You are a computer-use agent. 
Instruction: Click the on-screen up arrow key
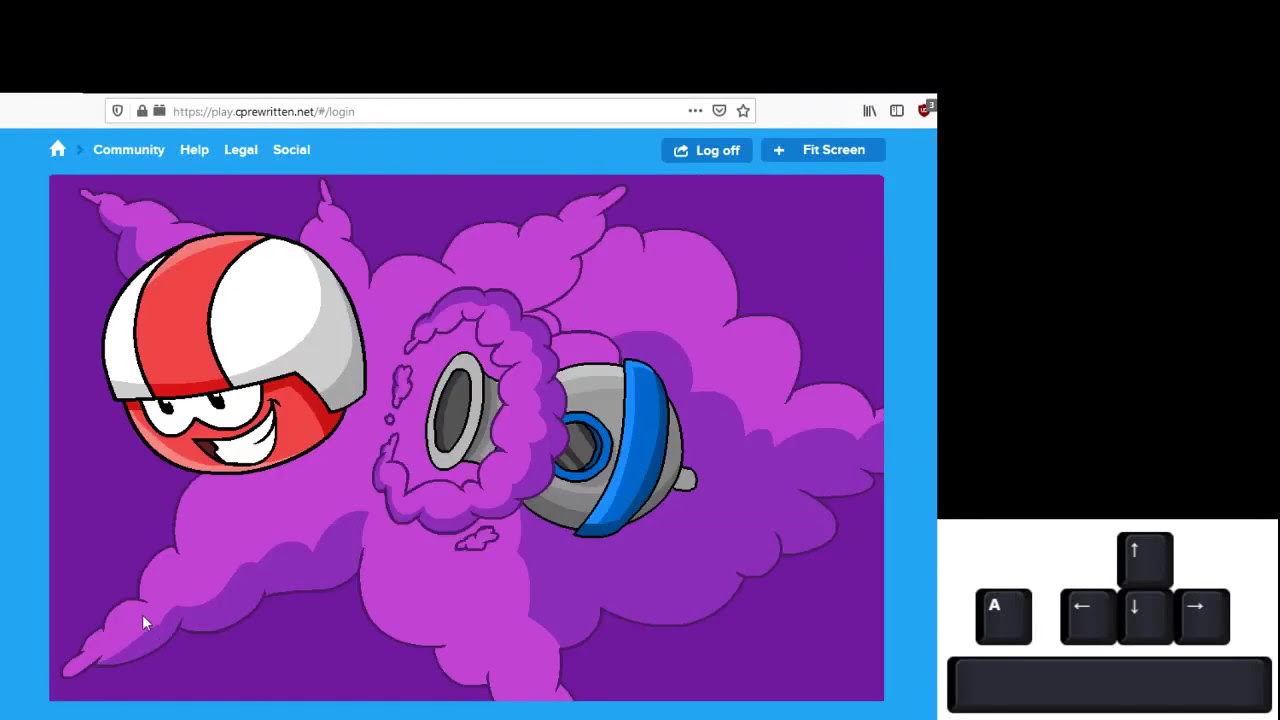coord(1145,560)
